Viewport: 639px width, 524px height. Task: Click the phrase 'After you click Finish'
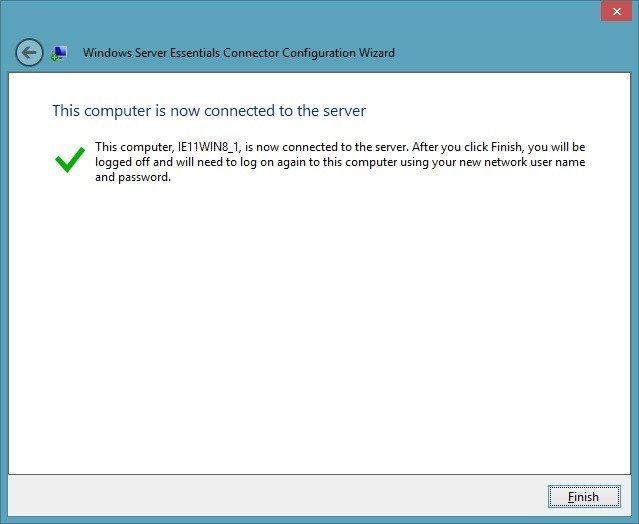click(467, 147)
